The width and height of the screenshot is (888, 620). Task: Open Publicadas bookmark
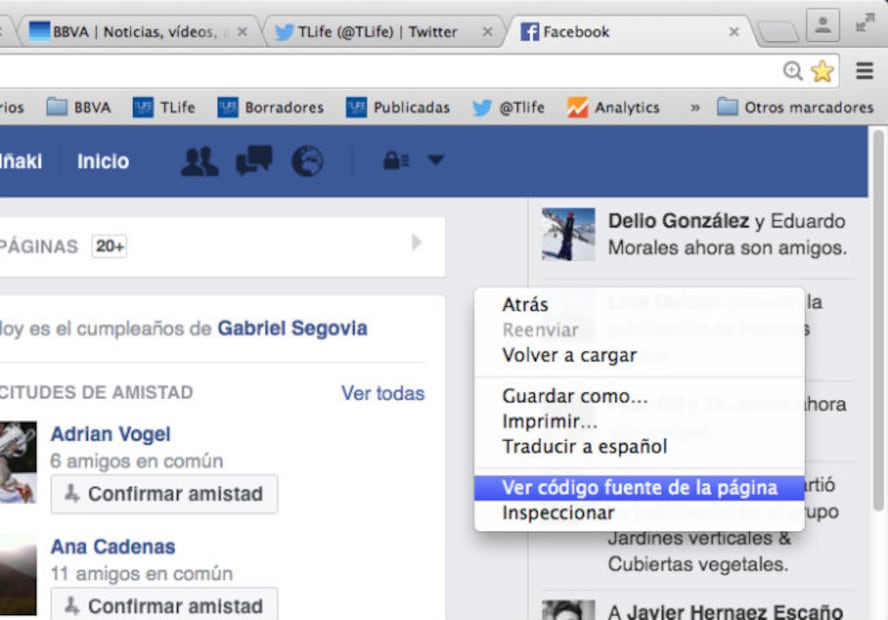[398, 108]
